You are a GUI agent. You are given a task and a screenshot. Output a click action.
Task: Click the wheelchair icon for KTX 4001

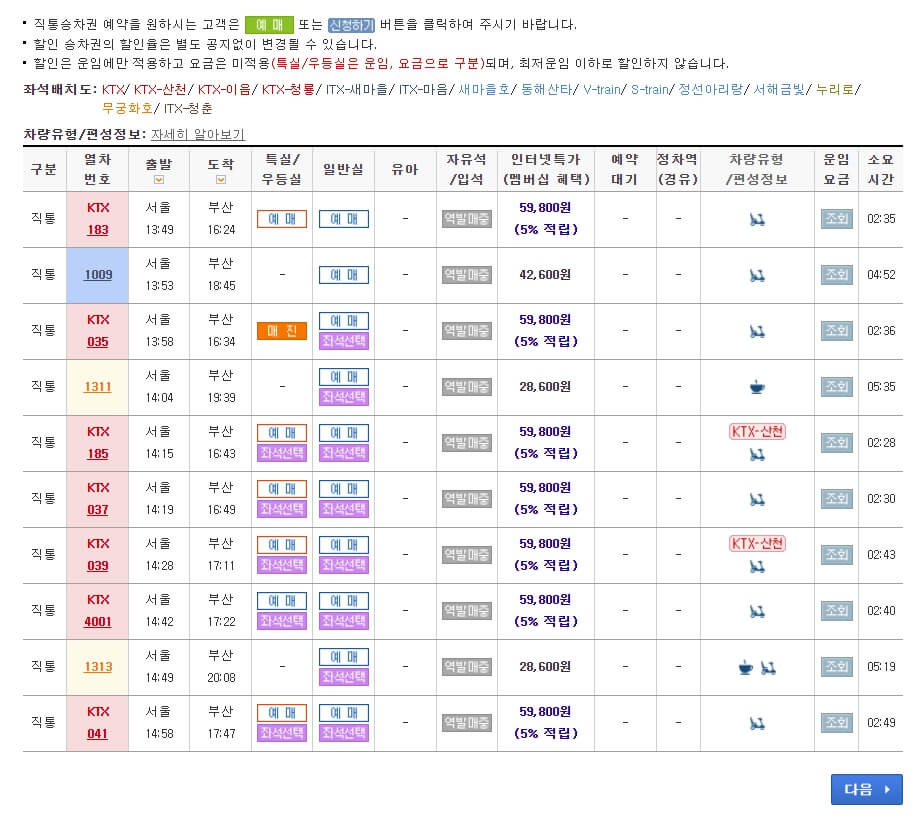click(757, 610)
